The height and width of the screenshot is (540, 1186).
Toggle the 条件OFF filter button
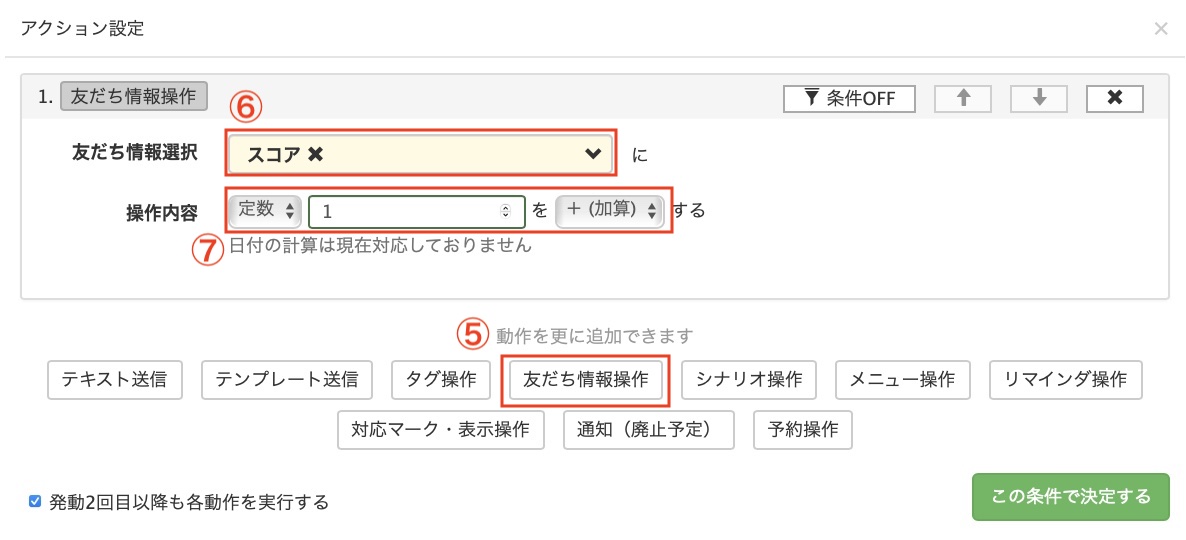pyautogui.click(x=849, y=98)
